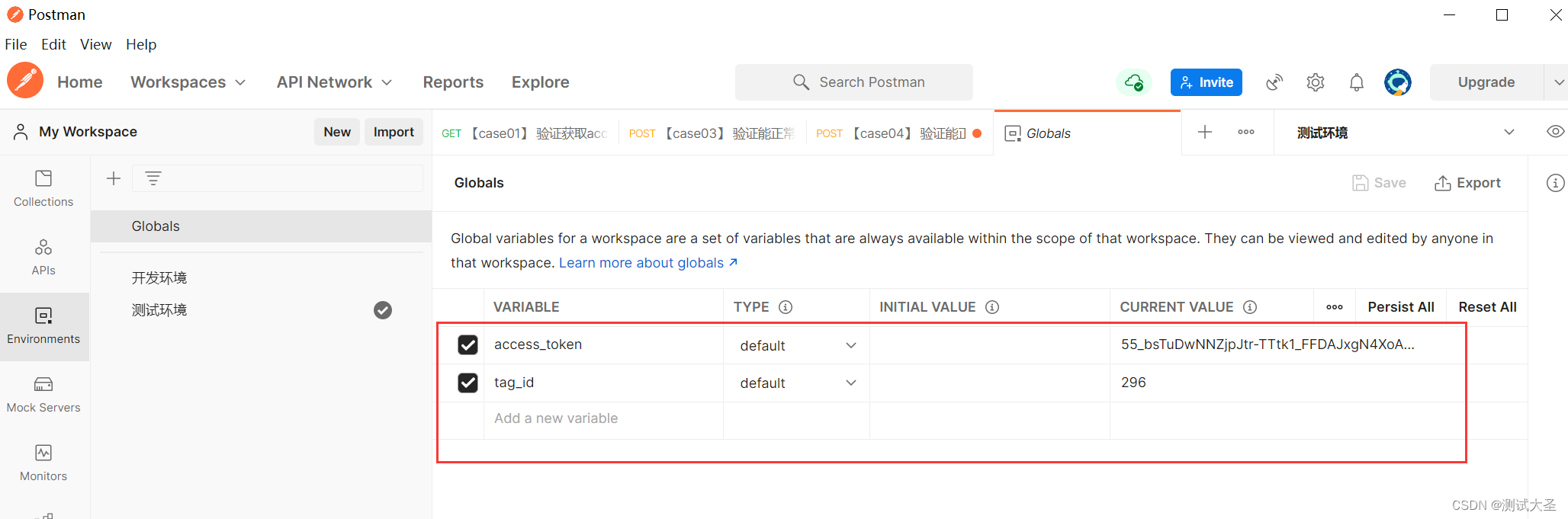The height and width of the screenshot is (519, 1568).
Task: Click the CURRENT VALUE info icon
Action: coord(1250,307)
